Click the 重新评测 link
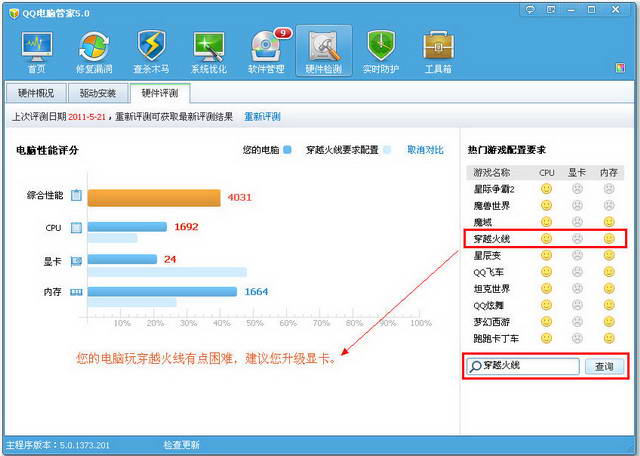The width and height of the screenshot is (640, 456). tap(261, 117)
